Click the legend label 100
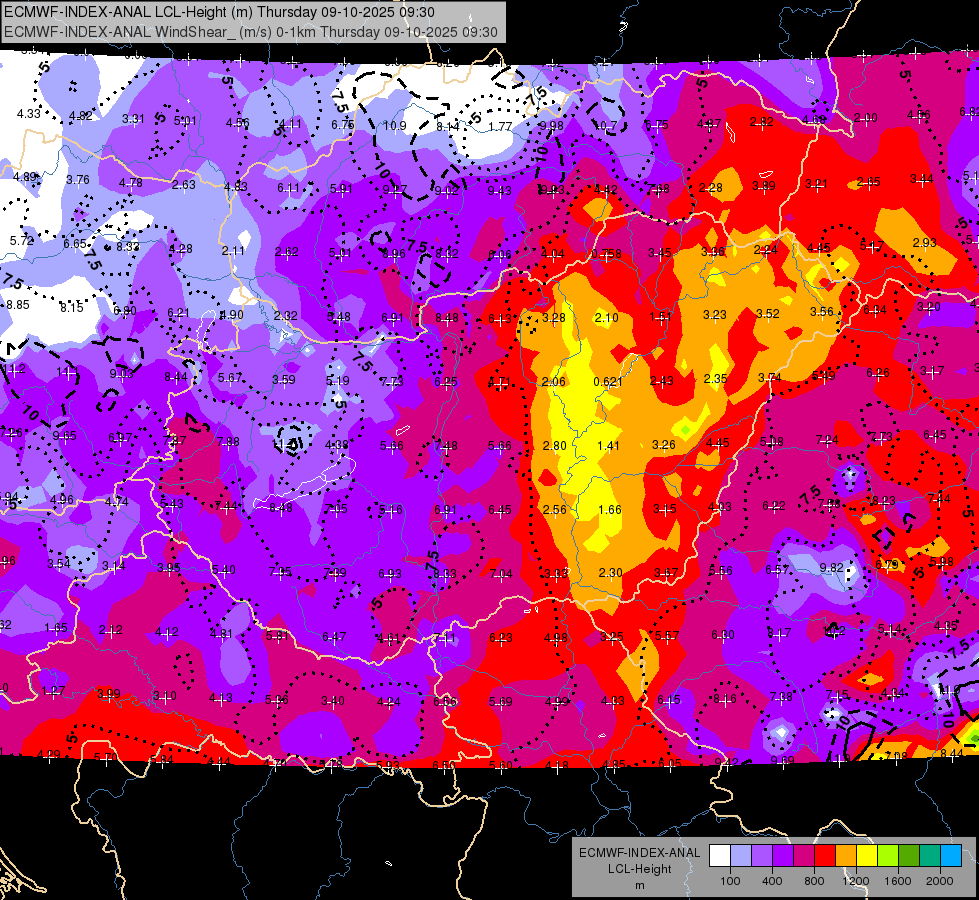This screenshot has height=900, width=979. pos(730,881)
